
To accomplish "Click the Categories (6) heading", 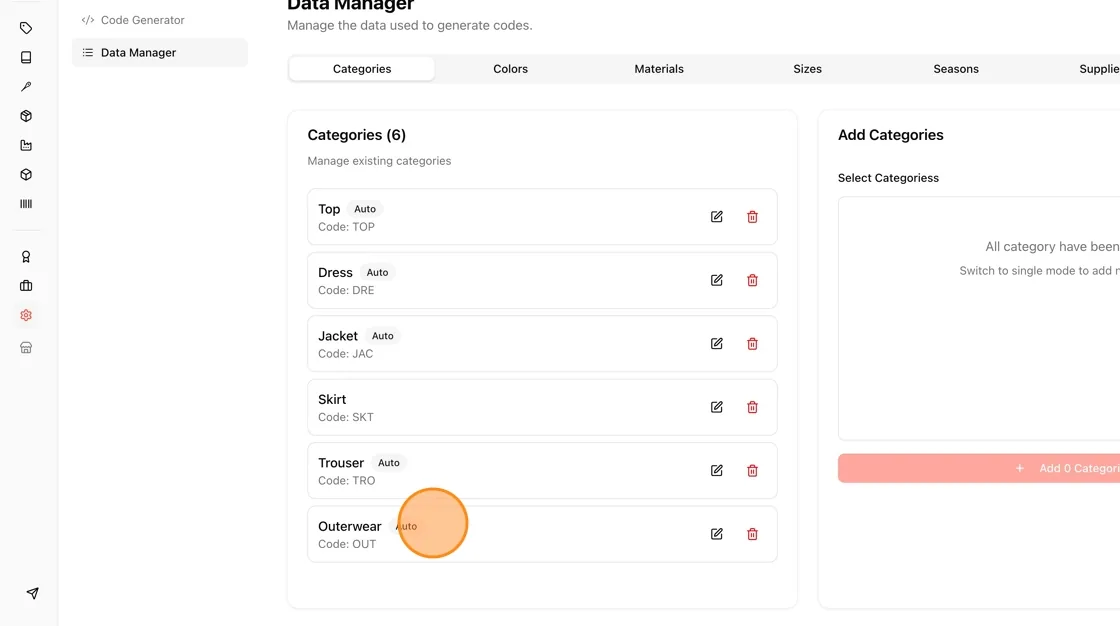I will tap(356, 135).
